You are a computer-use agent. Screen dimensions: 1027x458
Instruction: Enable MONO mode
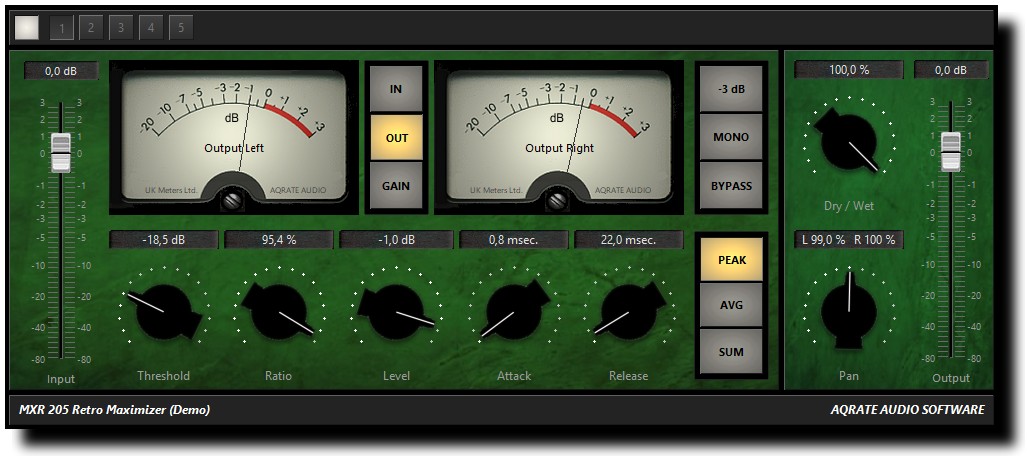731,138
